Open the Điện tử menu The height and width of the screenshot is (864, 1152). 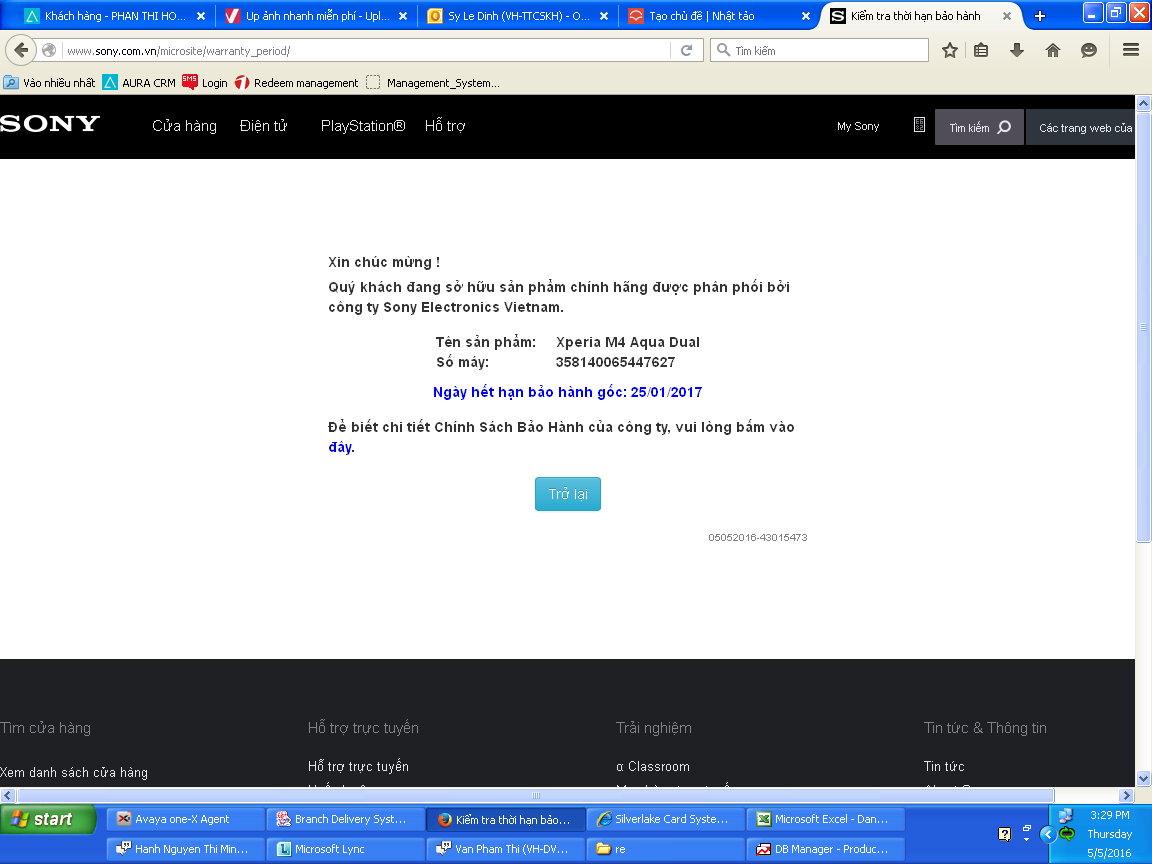[263, 126]
